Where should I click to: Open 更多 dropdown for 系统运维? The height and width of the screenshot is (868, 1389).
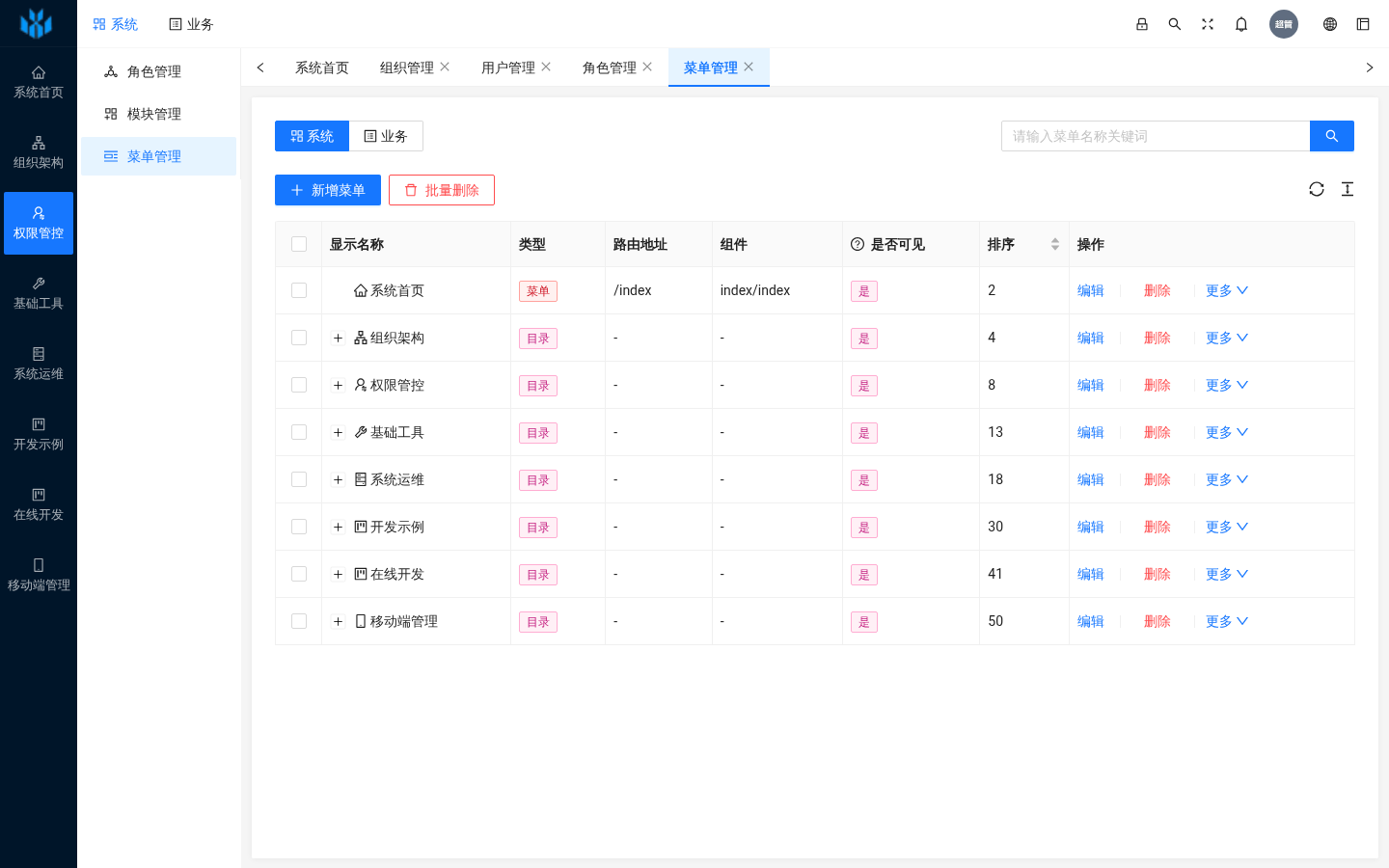click(1227, 479)
